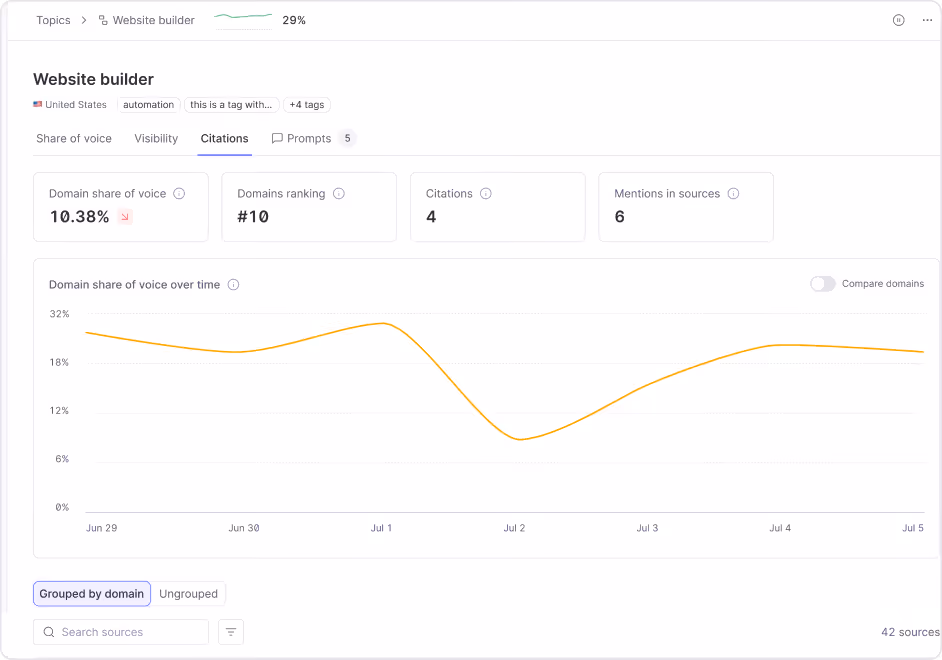
Task: Click info icon beside Mentions in sources
Action: (733, 193)
